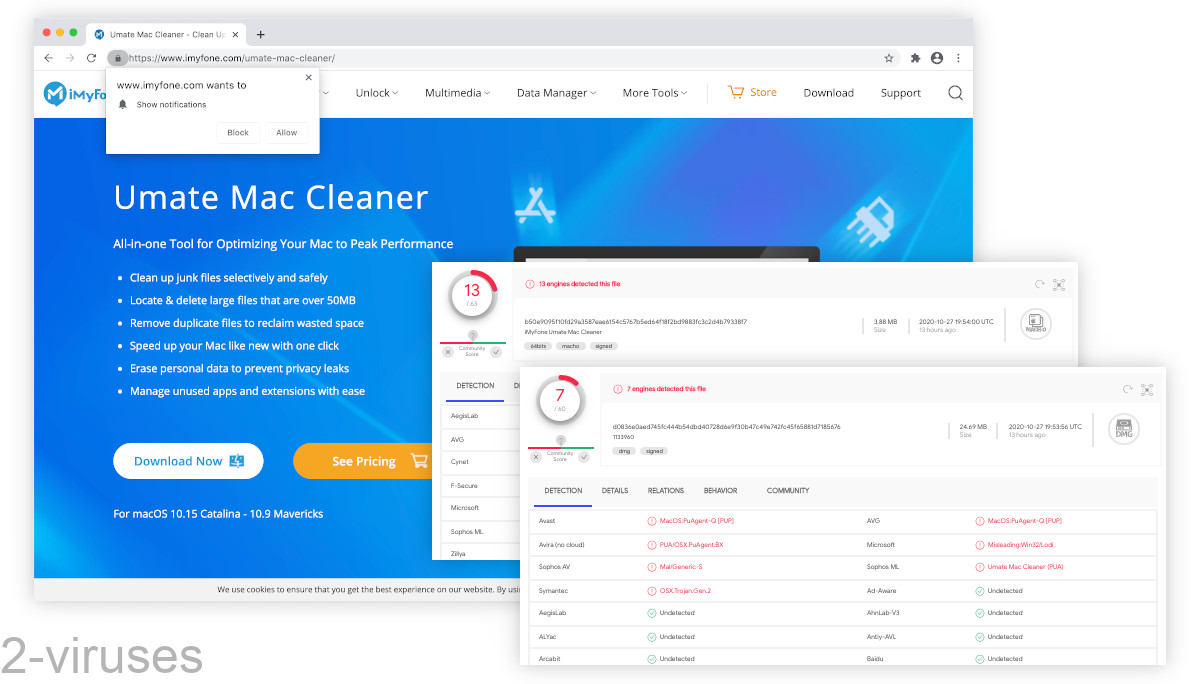Click the signed tag in the 7-engine report
Screen dimensions: 1200x684
[x=654, y=451]
